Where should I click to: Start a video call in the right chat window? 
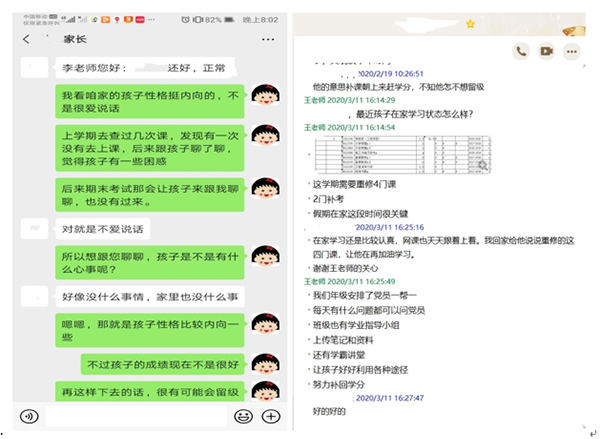(546, 51)
